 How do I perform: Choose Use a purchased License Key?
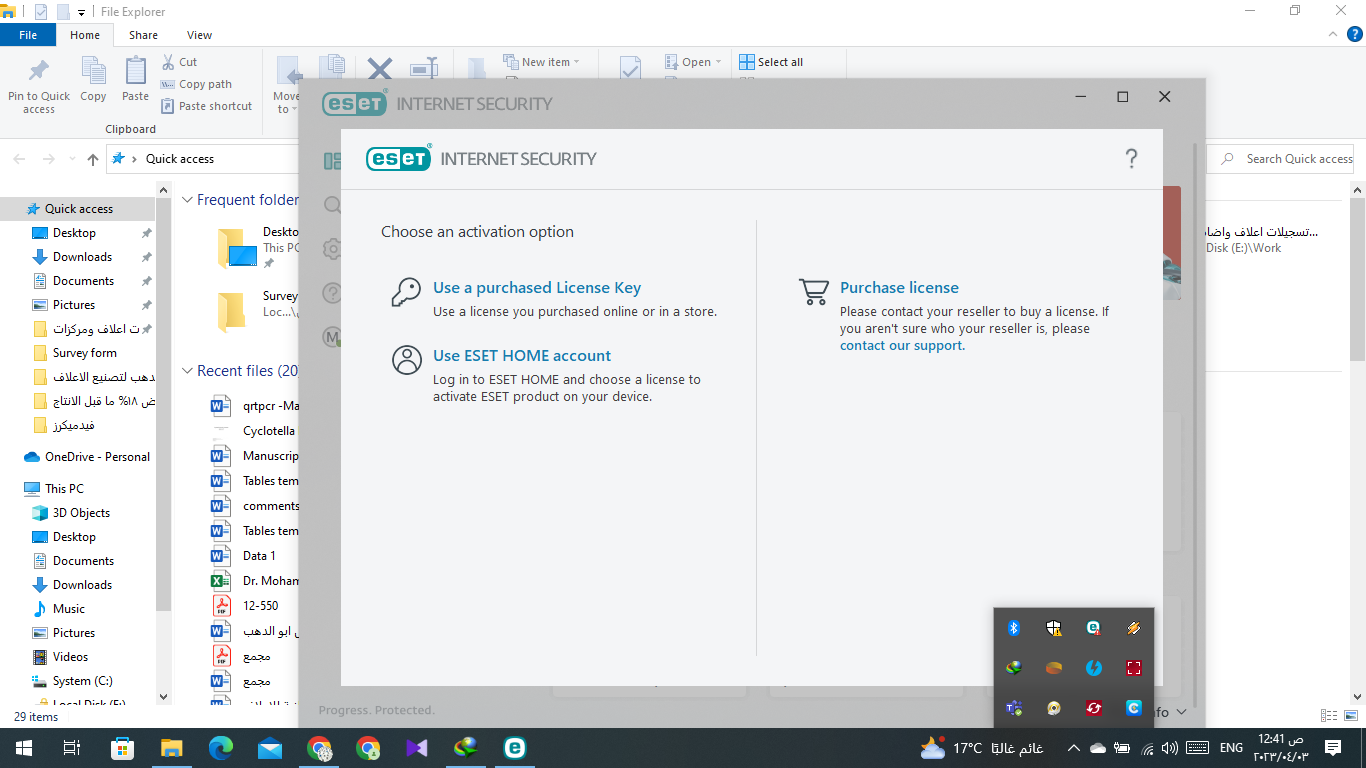coord(537,288)
